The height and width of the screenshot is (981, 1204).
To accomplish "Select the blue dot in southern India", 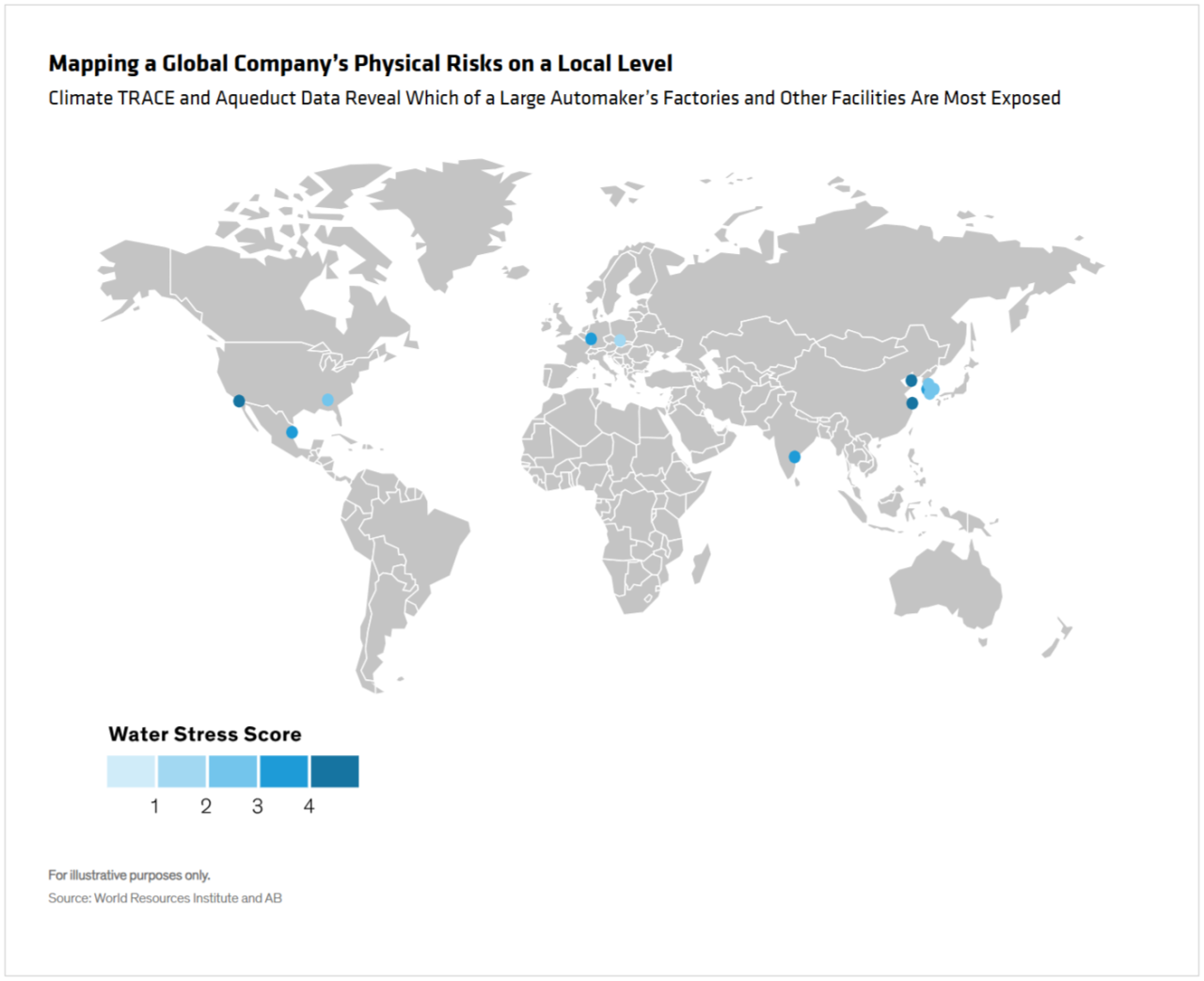I will [794, 456].
